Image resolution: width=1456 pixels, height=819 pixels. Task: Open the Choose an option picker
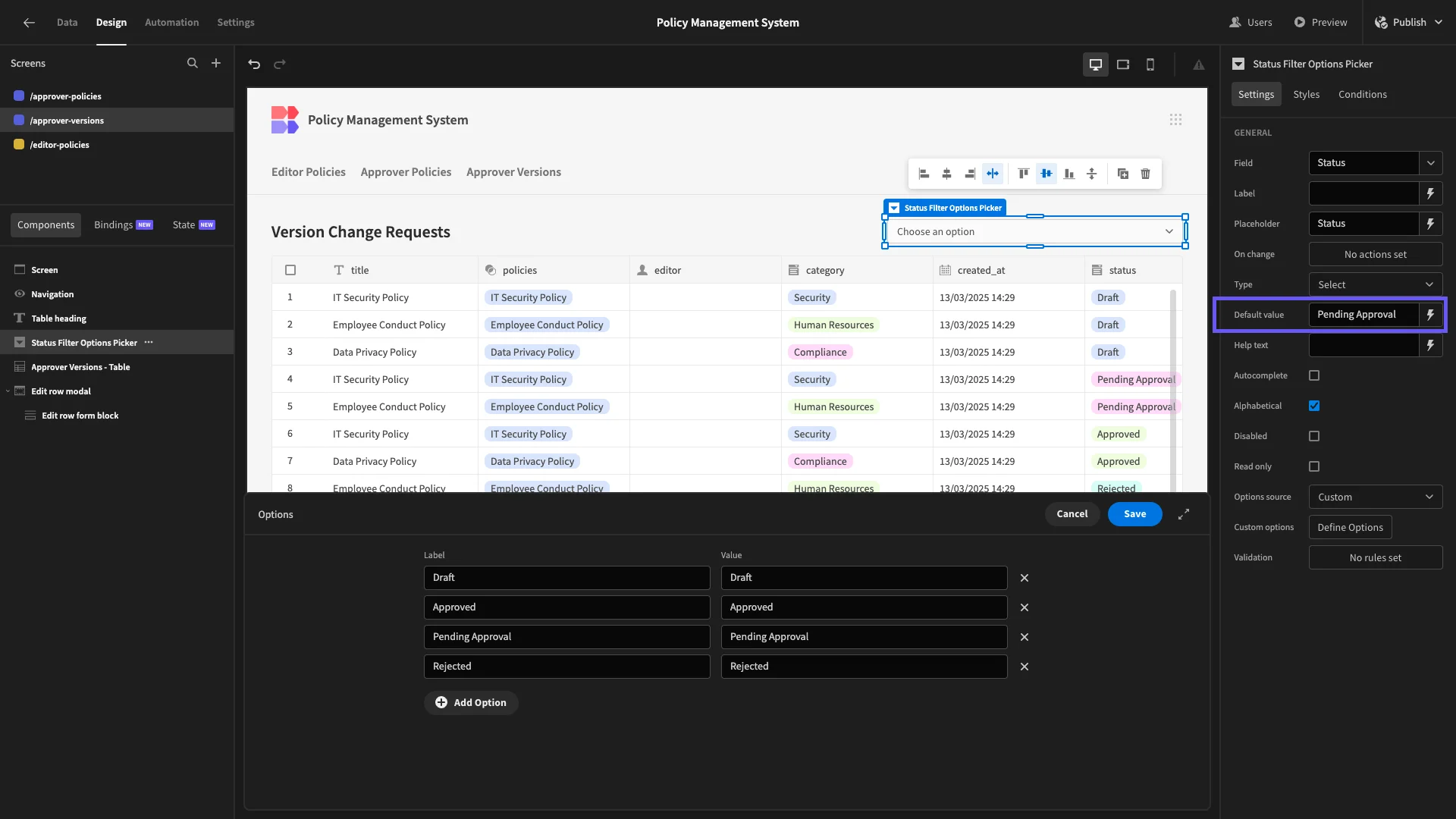(1034, 231)
